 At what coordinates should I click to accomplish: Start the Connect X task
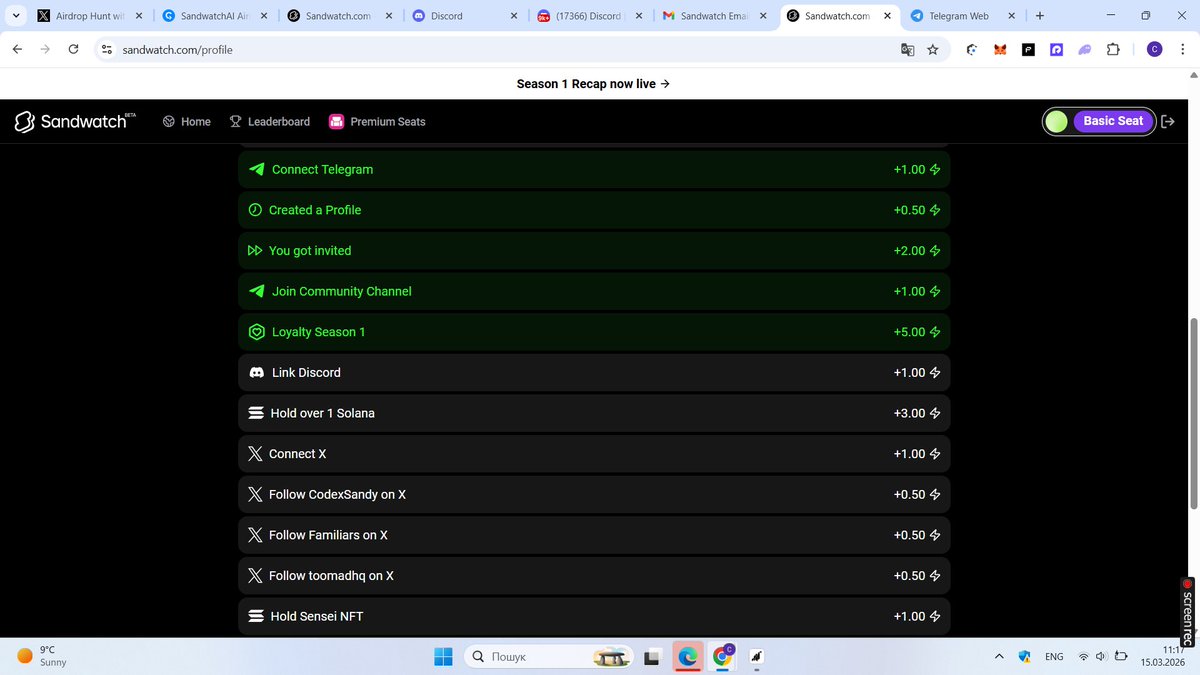point(594,454)
